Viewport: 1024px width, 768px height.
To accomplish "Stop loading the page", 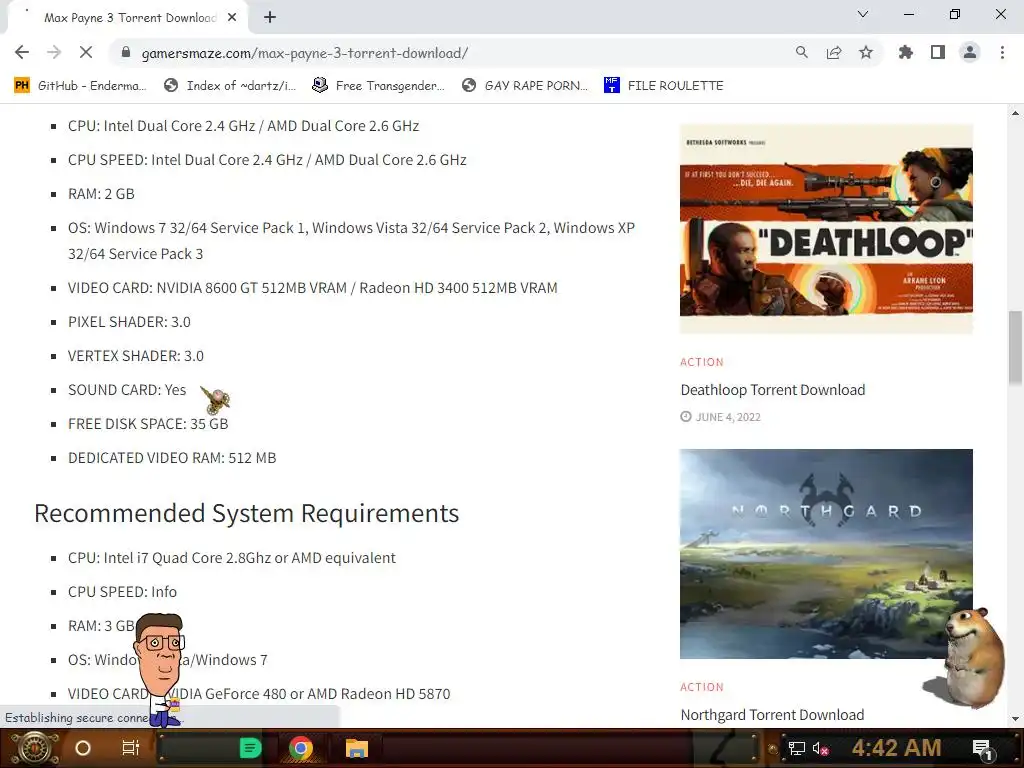I will (x=86, y=53).
